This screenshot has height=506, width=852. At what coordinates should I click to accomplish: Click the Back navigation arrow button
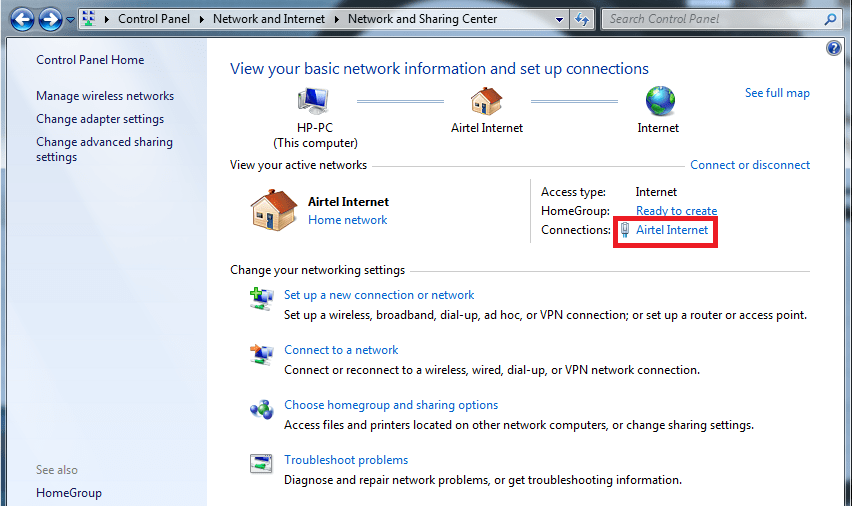tap(22, 20)
